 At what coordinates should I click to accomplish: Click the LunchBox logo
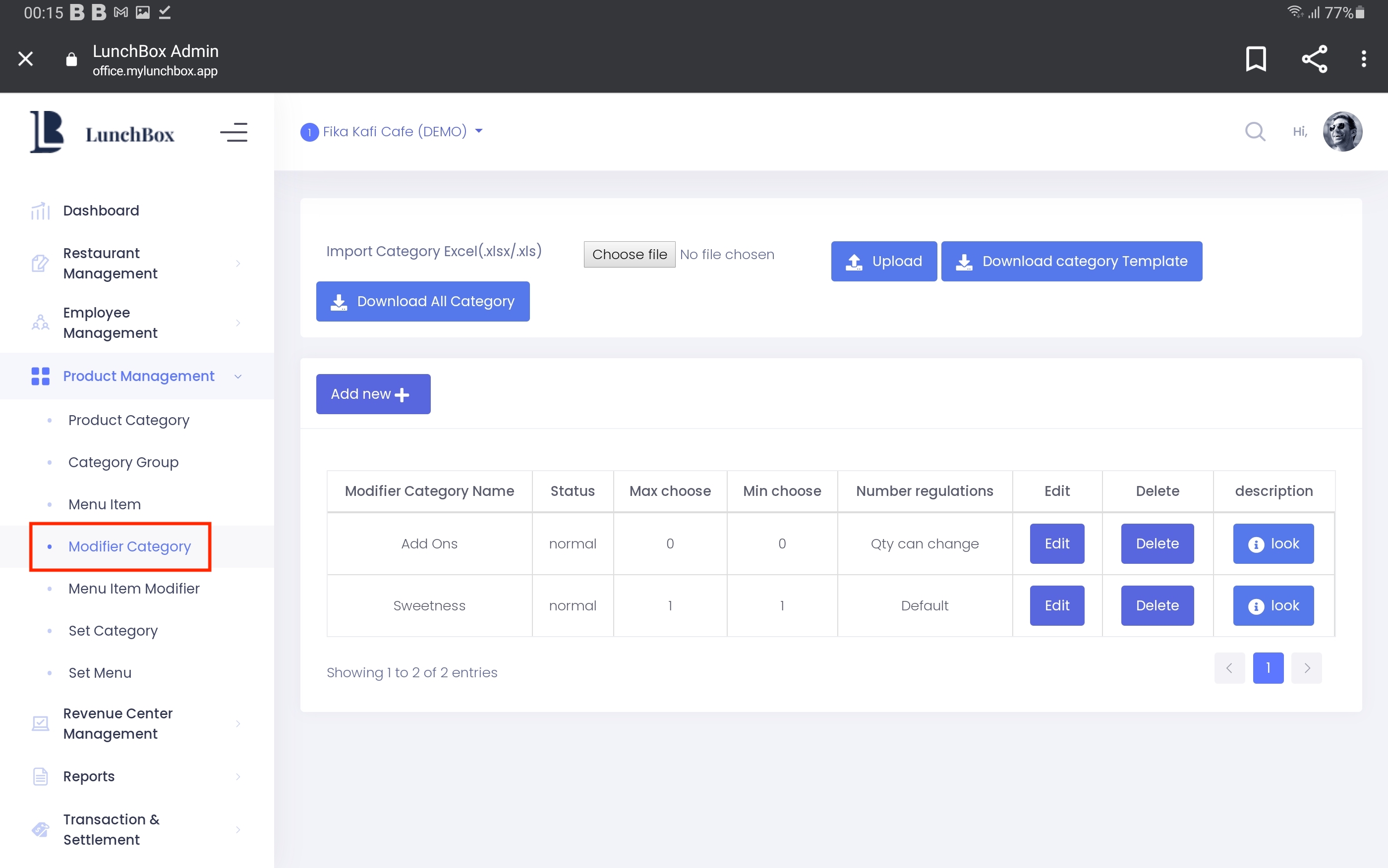(102, 132)
